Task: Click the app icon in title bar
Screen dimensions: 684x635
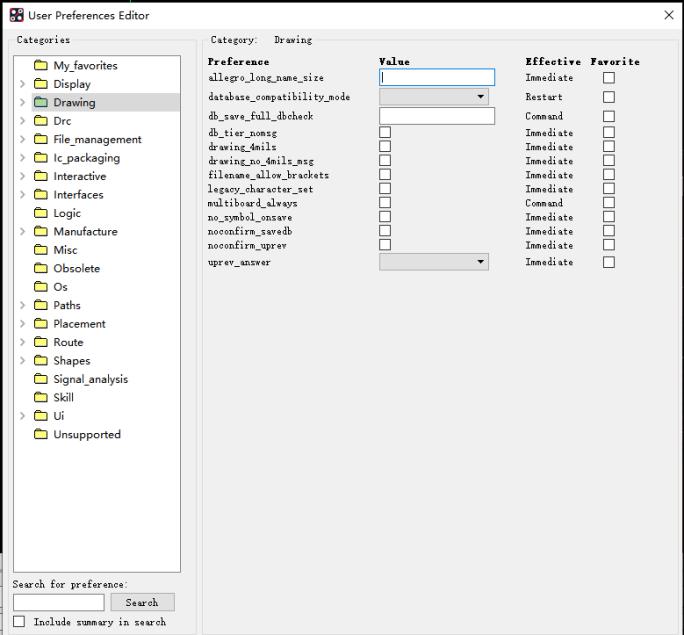Action: coord(16,15)
